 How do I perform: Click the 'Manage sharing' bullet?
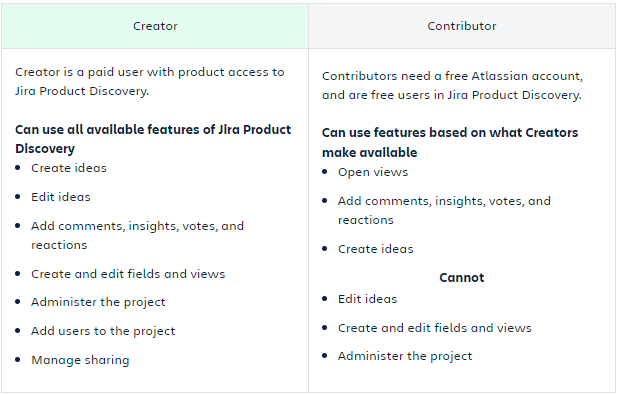tap(81, 360)
